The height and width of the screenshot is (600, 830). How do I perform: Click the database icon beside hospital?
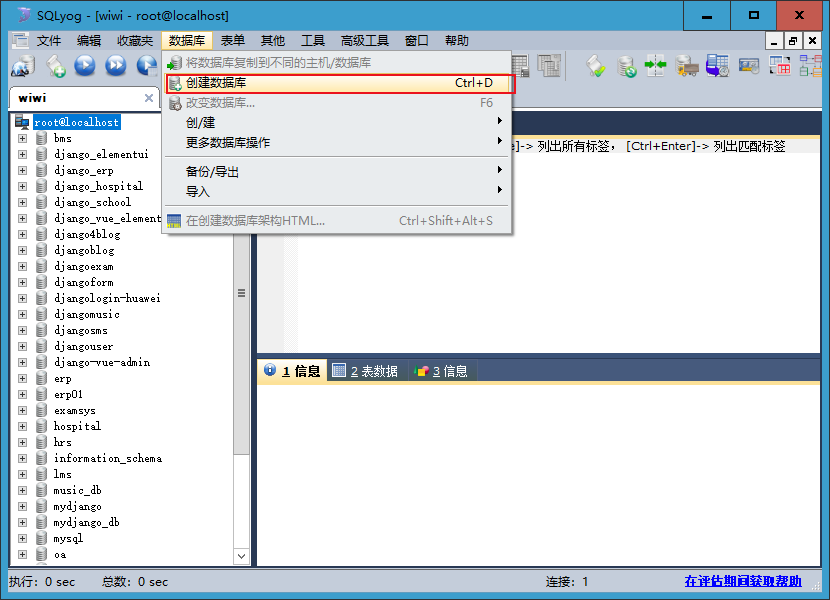click(x=42, y=426)
